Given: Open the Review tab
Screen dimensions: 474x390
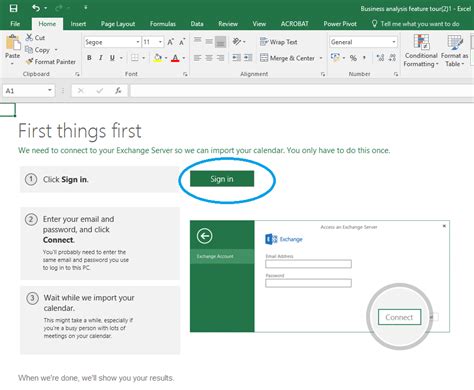Looking at the screenshot, I should (228, 24).
